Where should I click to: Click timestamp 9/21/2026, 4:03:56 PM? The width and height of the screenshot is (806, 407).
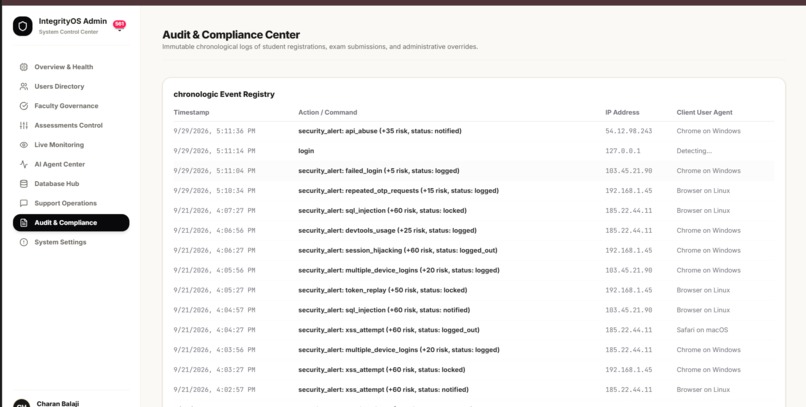coord(214,350)
